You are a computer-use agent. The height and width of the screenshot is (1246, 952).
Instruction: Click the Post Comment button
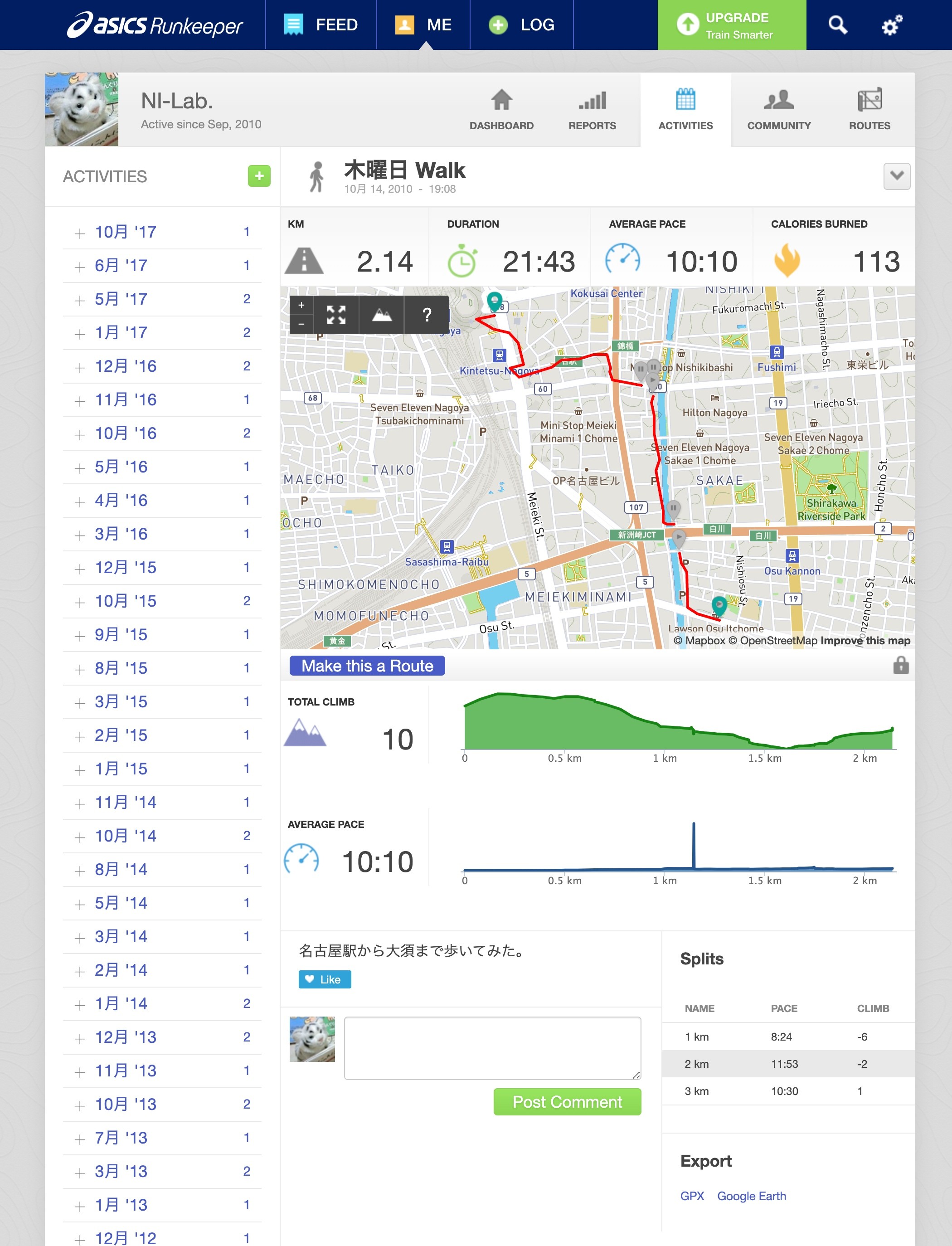(567, 1101)
